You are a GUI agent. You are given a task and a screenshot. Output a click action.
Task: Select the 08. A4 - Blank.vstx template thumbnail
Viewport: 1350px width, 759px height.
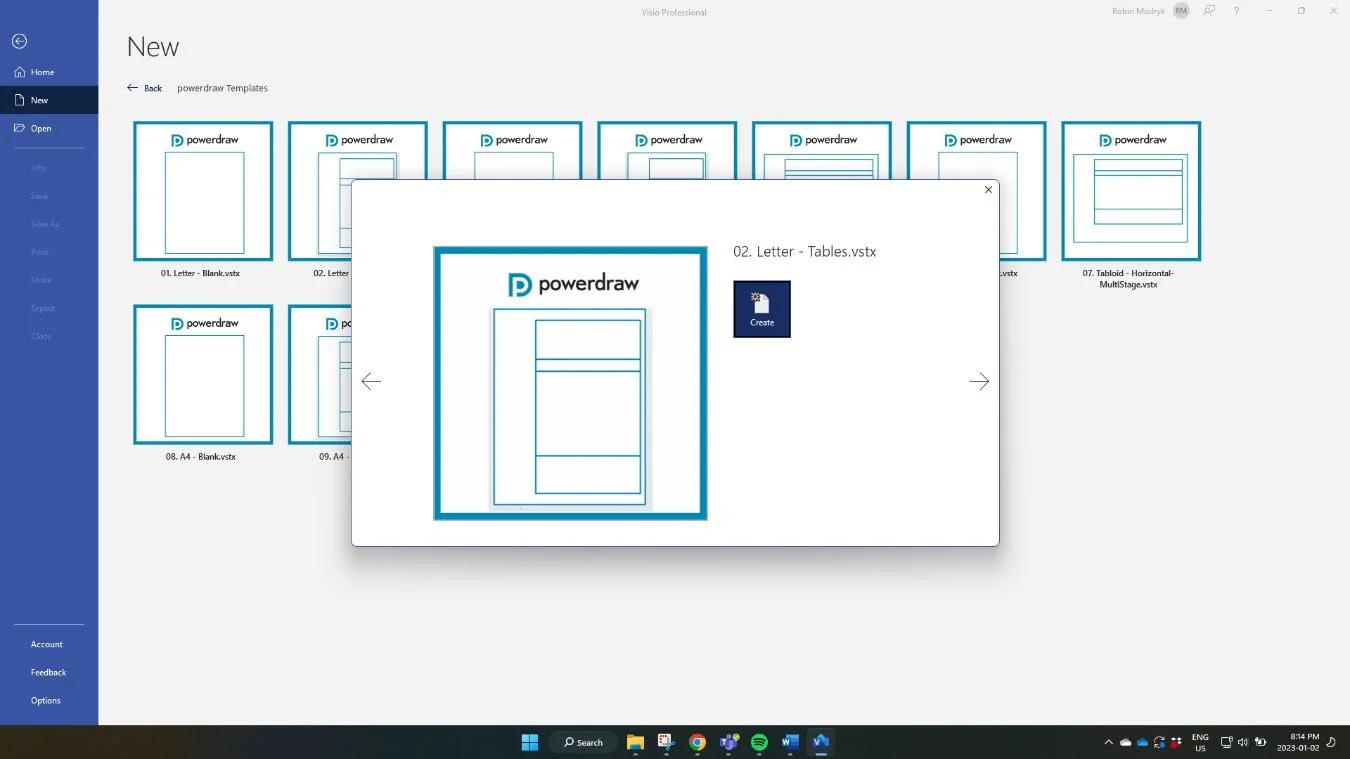point(203,374)
